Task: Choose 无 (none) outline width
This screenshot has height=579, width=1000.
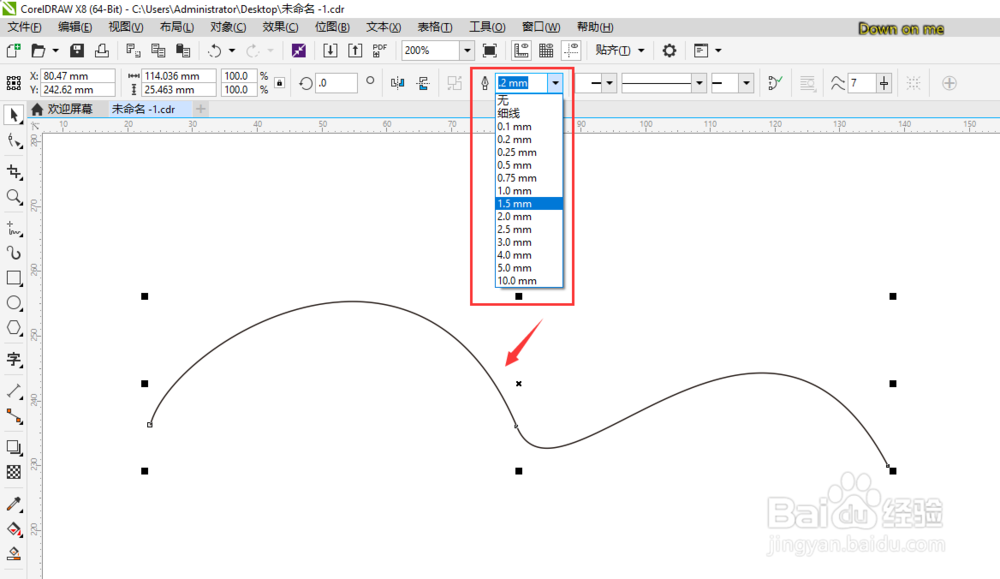Action: coord(529,101)
